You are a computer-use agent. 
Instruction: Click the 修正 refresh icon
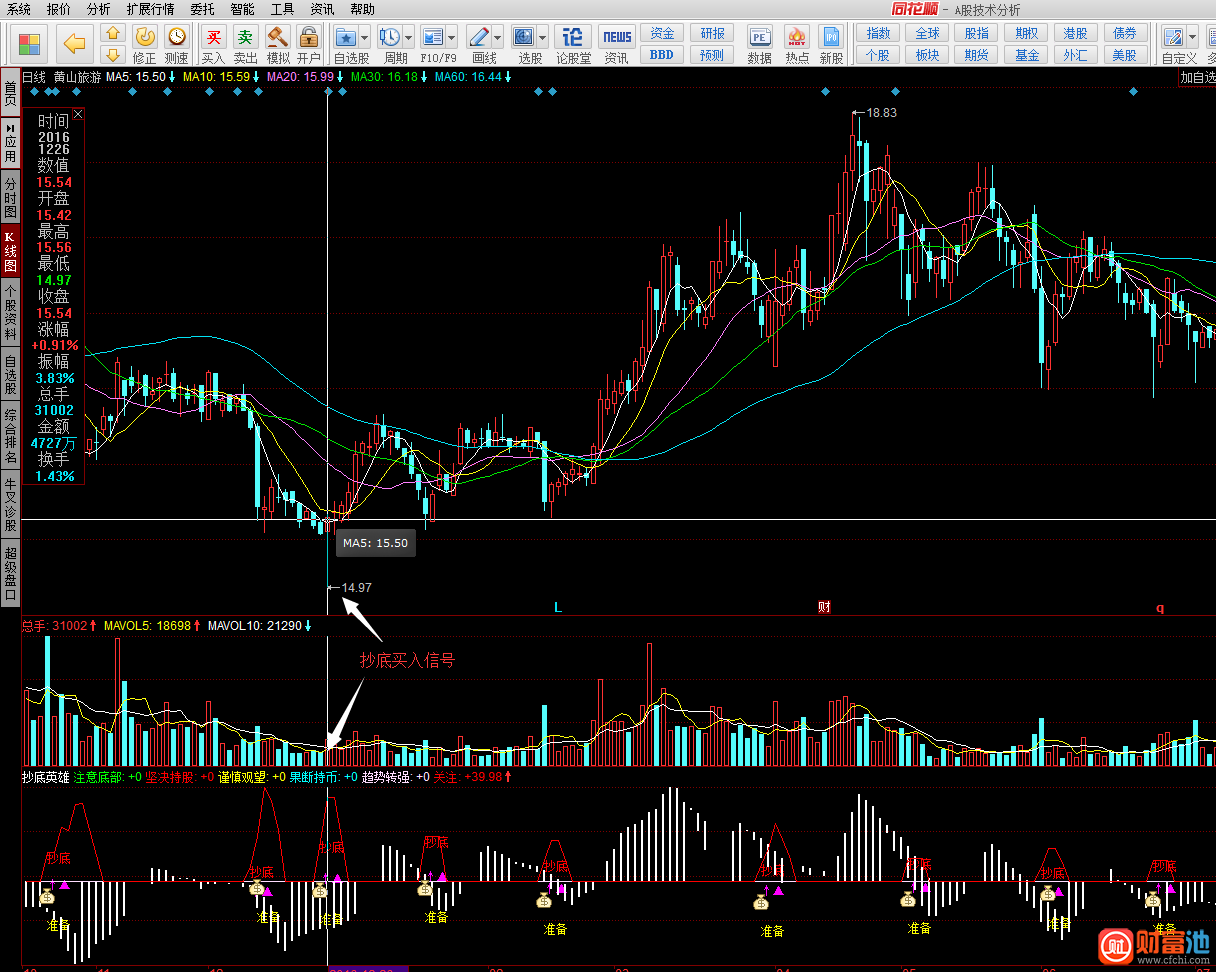(145, 37)
